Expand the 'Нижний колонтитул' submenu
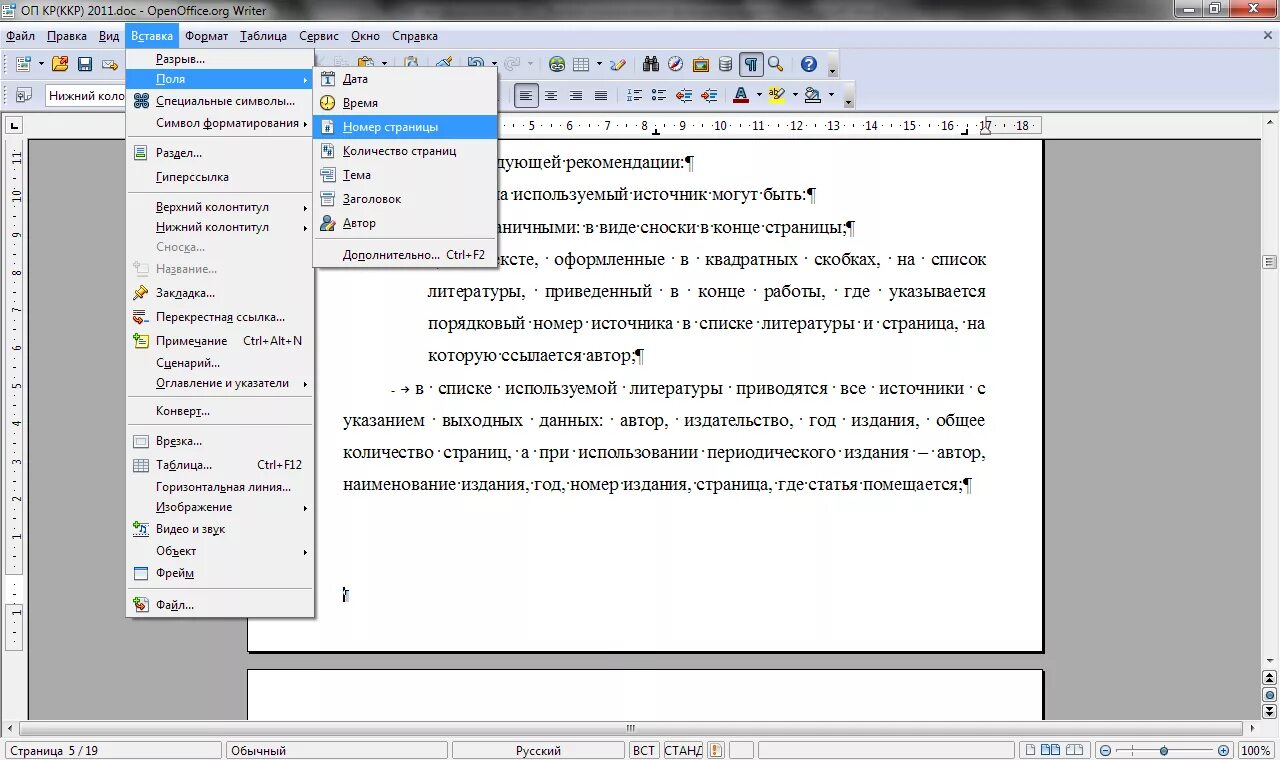This screenshot has height=760, width=1280. pyautogui.click(x=220, y=227)
